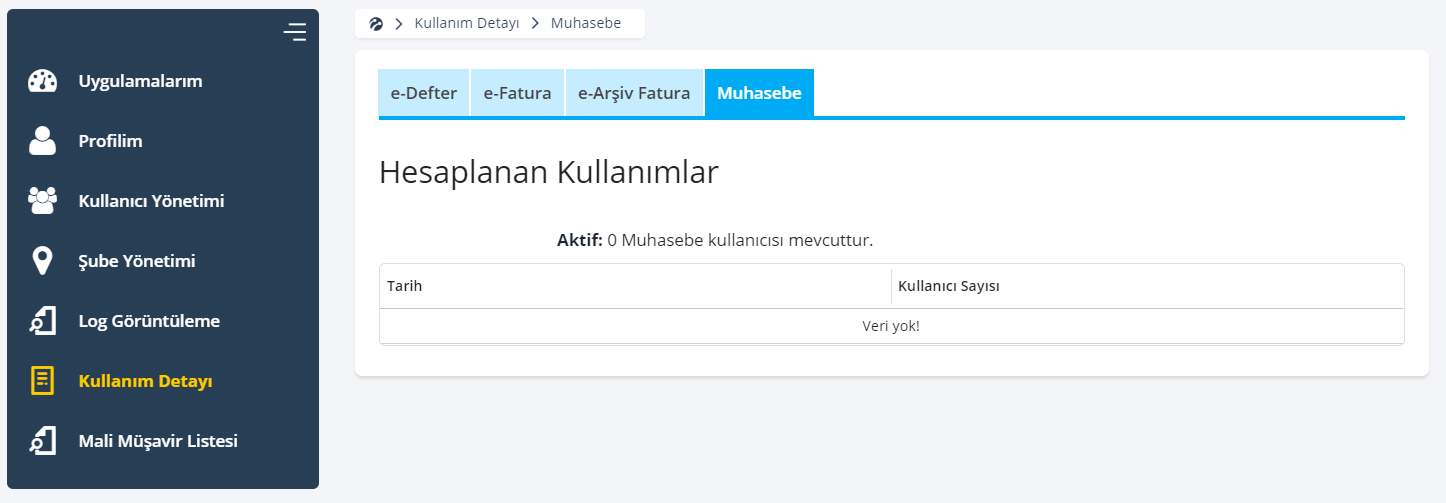Open Uygulamalarım in the sidebar
The image size is (1446, 503).
141,81
